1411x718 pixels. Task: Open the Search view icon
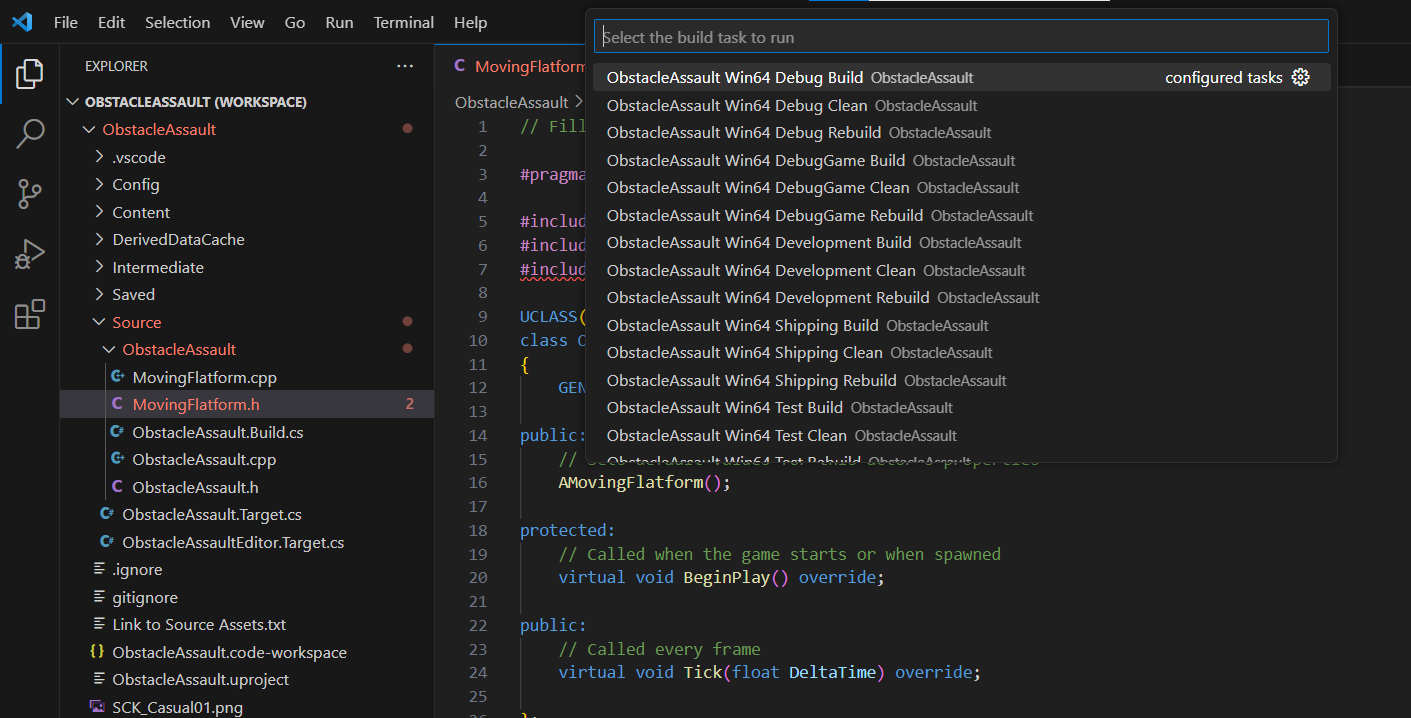coord(30,134)
